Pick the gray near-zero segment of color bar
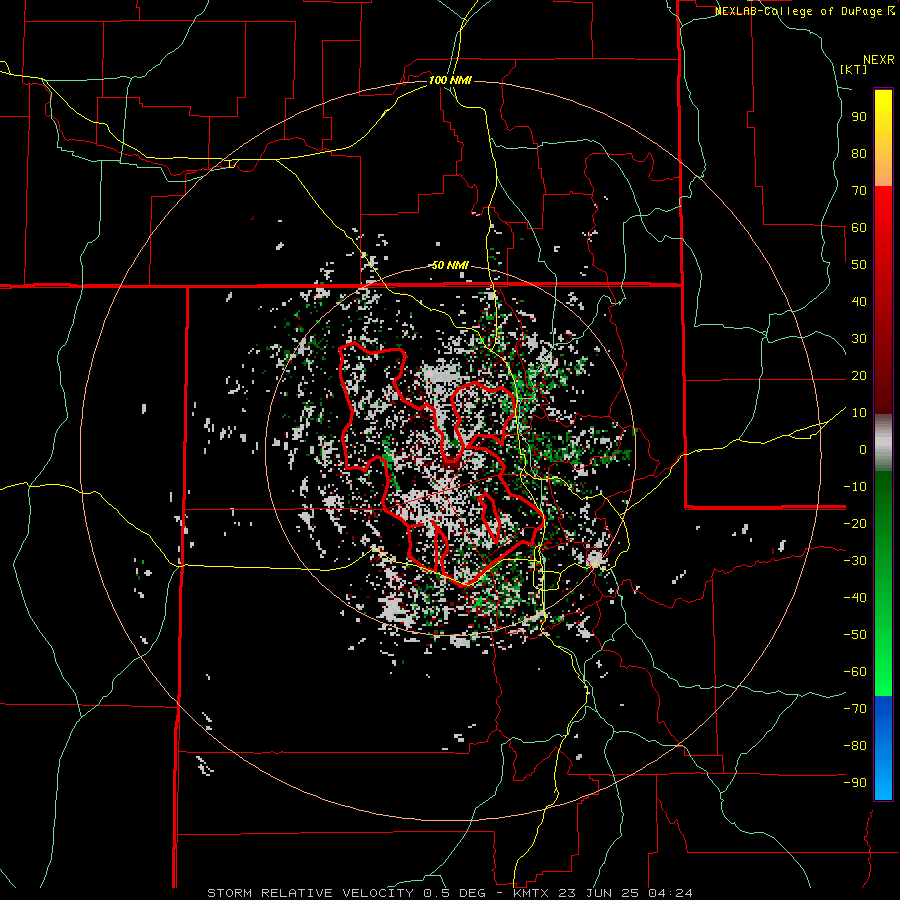The image size is (900, 900). coord(883,443)
